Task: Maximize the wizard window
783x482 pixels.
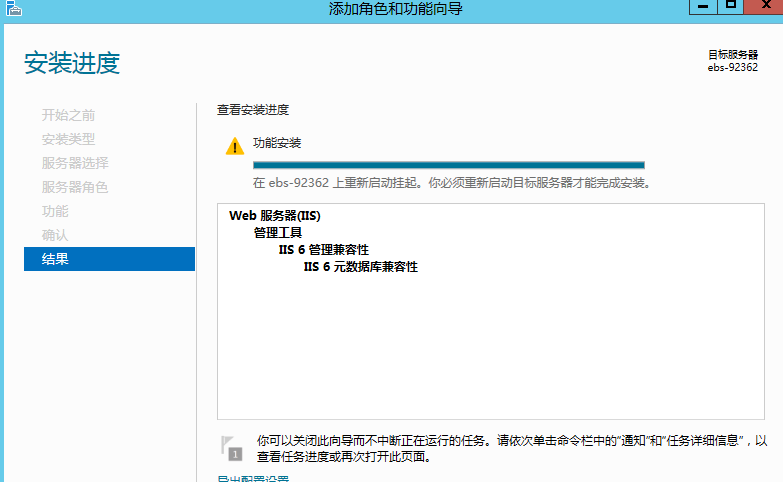Action: click(731, 6)
